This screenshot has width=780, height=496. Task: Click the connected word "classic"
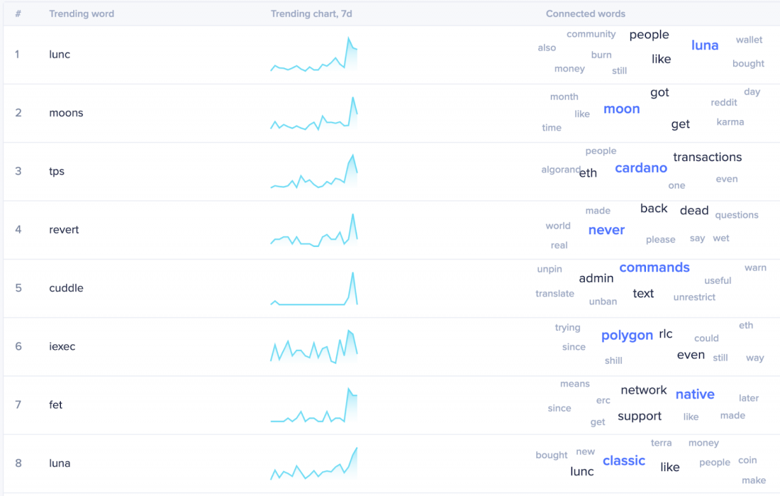coord(624,461)
